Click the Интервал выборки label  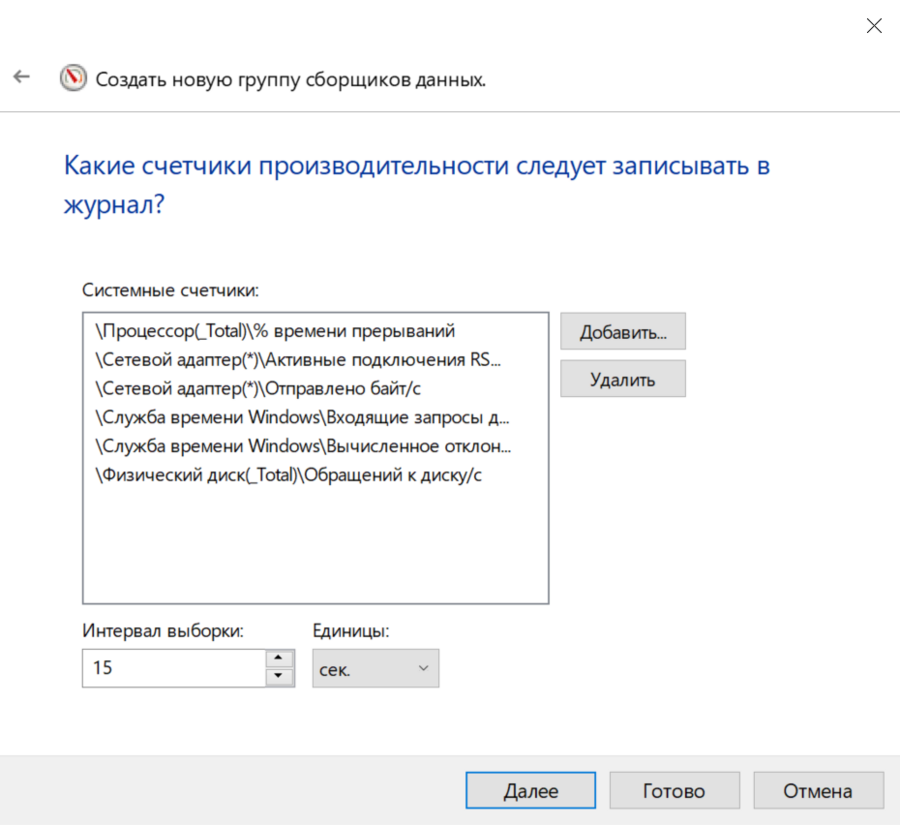163,631
